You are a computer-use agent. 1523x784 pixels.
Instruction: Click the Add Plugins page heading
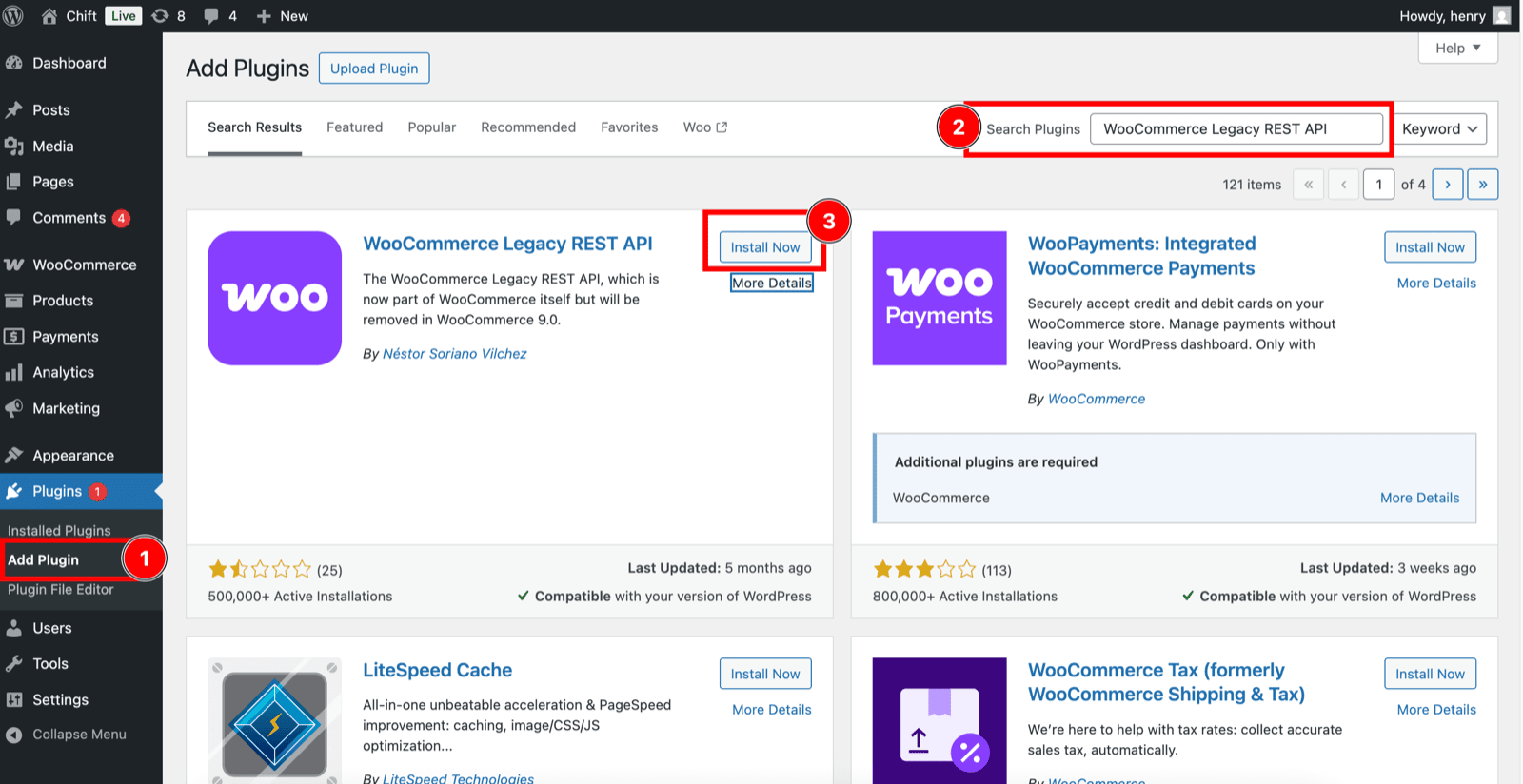[247, 69]
